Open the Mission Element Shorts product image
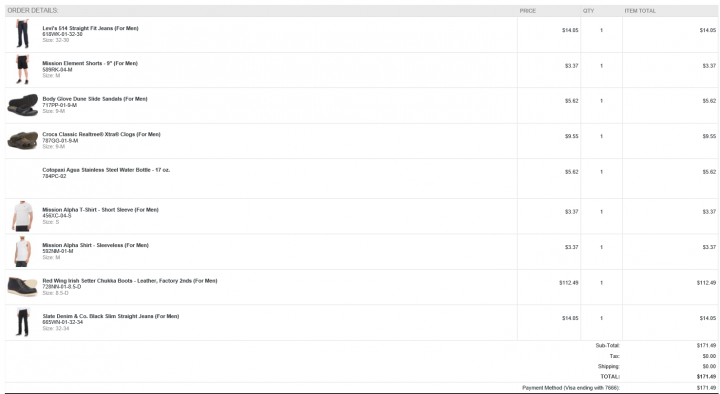 (22, 69)
